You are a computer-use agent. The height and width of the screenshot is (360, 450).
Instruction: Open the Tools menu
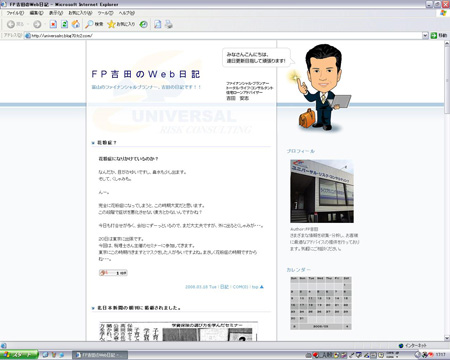(105, 13)
